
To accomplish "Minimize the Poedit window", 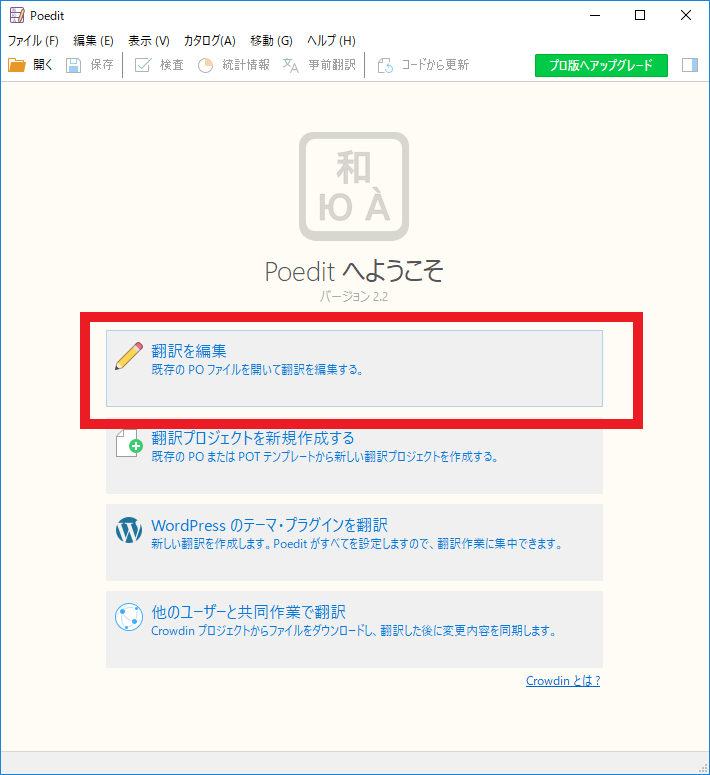I will [595, 15].
